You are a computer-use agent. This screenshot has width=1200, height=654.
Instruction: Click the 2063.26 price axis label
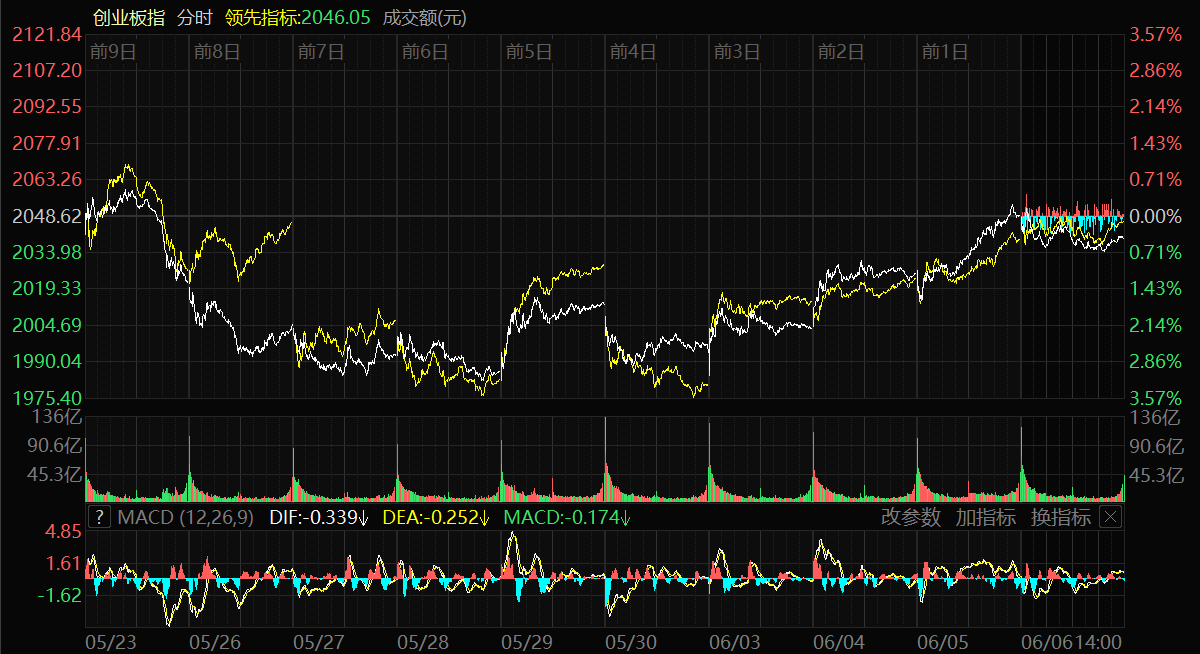[x=47, y=179]
